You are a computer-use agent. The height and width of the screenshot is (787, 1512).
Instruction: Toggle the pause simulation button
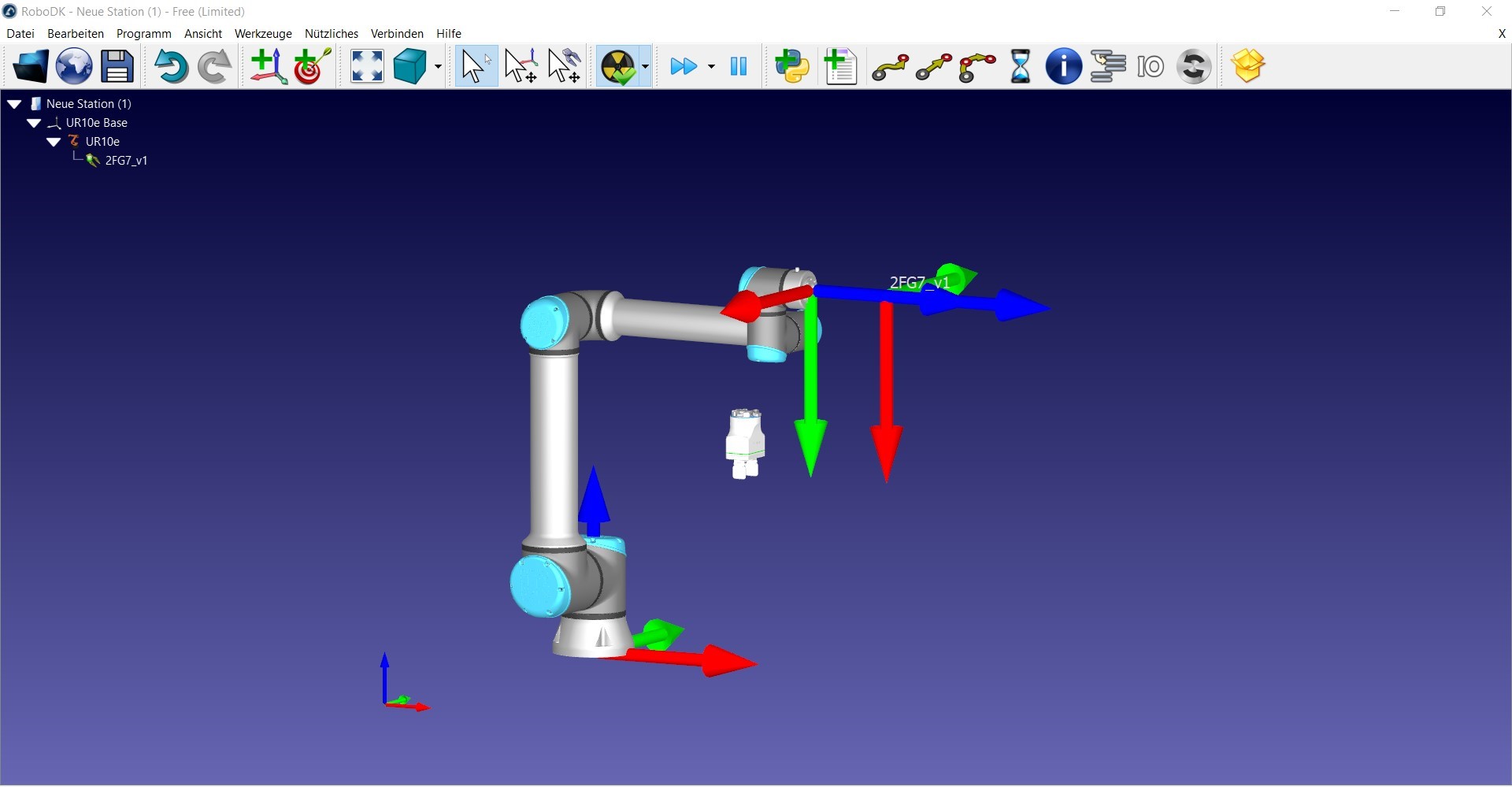pos(739,66)
